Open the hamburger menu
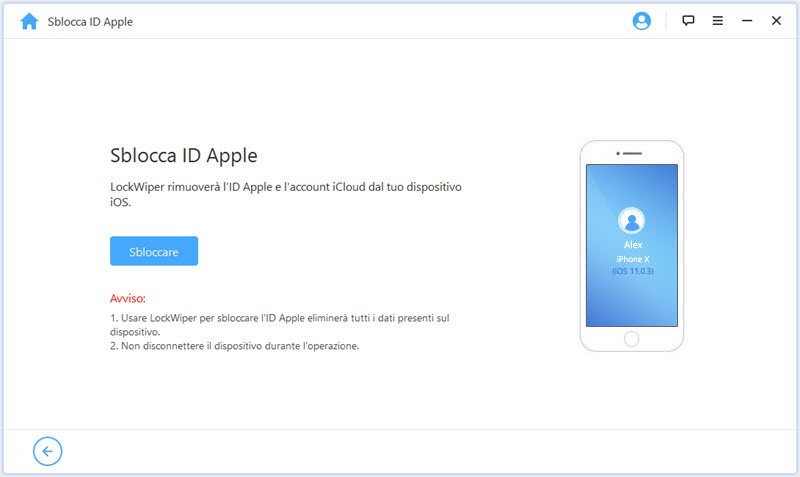Image resolution: width=800 pixels, height=477 pixels. tap(717, 21)
